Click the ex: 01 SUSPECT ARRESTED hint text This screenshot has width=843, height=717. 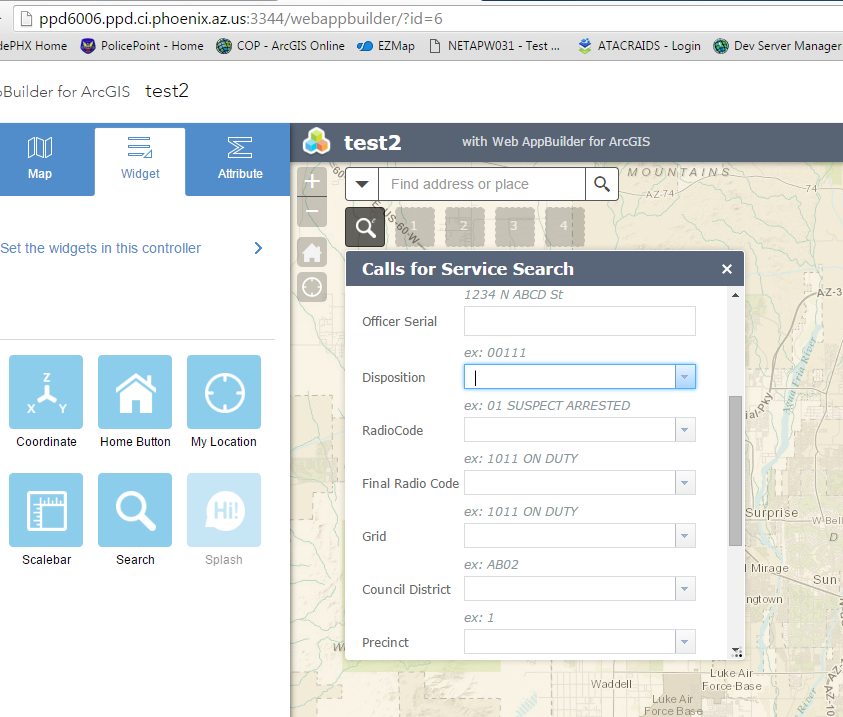547,406
